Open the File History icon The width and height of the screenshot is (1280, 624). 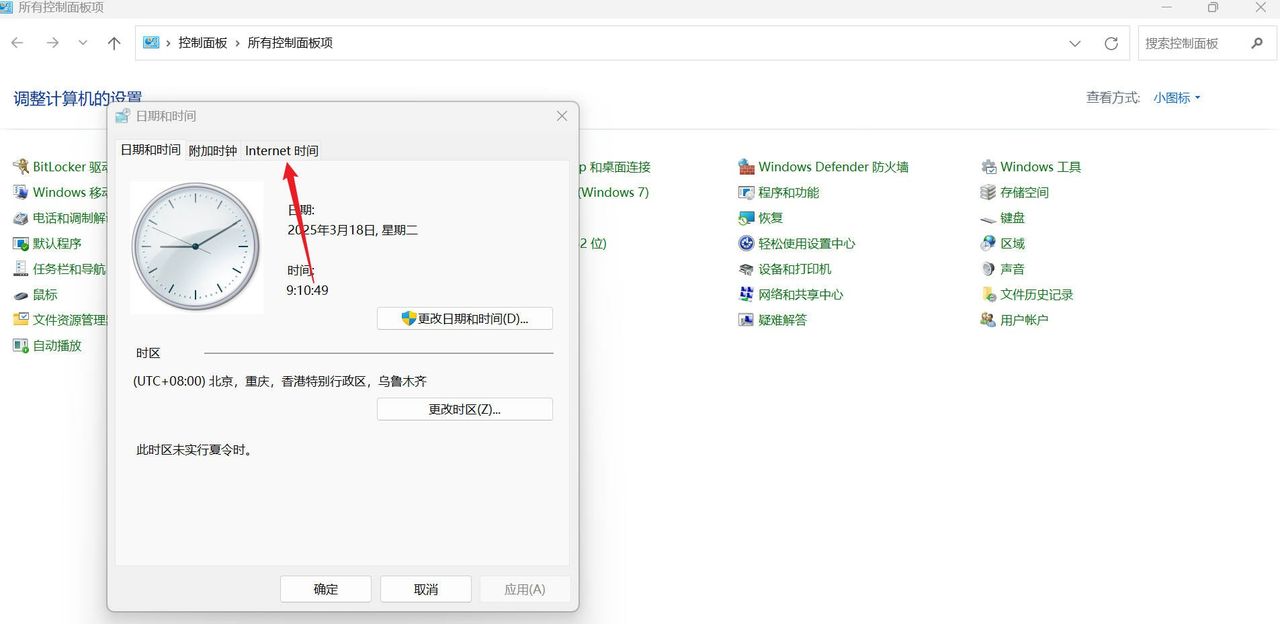pos(989,295)
